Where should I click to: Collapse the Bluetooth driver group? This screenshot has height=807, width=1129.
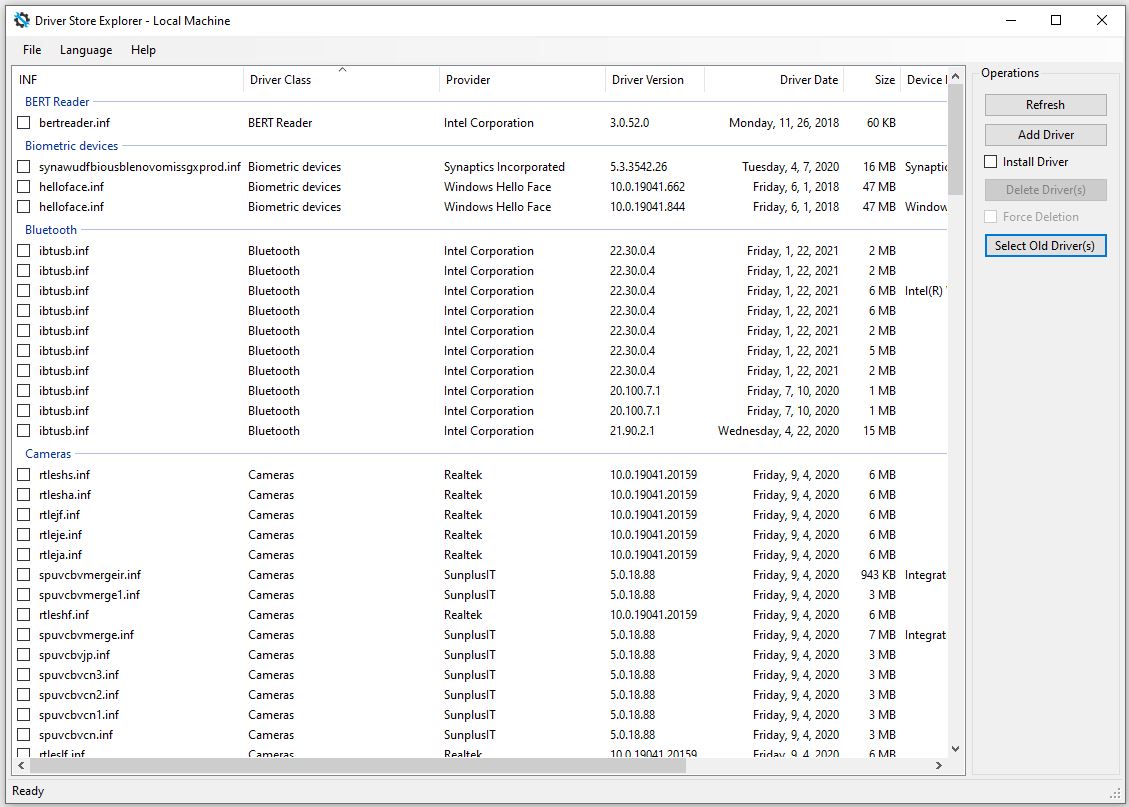pyautogui.click(x=49, y=229)
